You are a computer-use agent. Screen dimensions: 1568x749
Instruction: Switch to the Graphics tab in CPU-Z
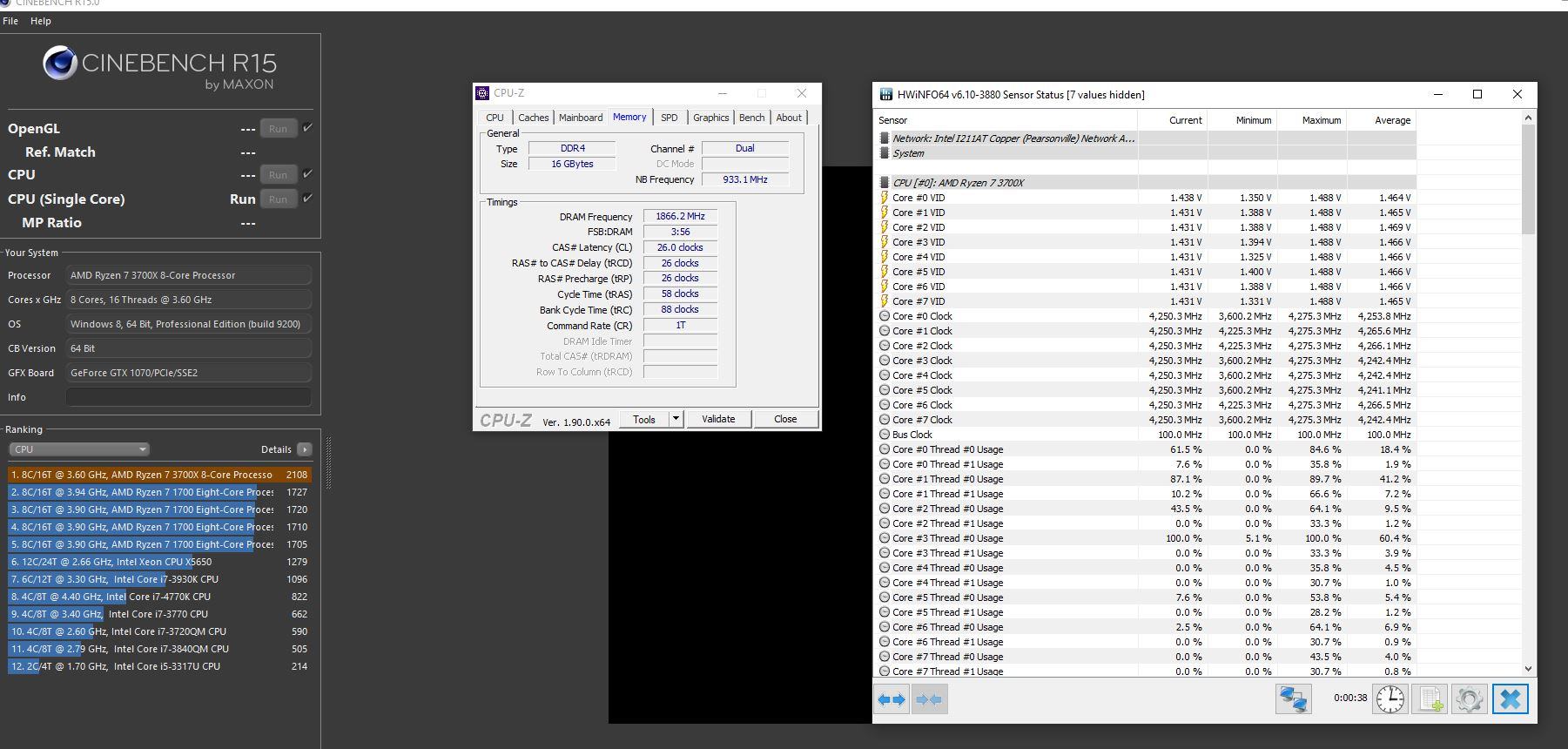tap(711, 118)
